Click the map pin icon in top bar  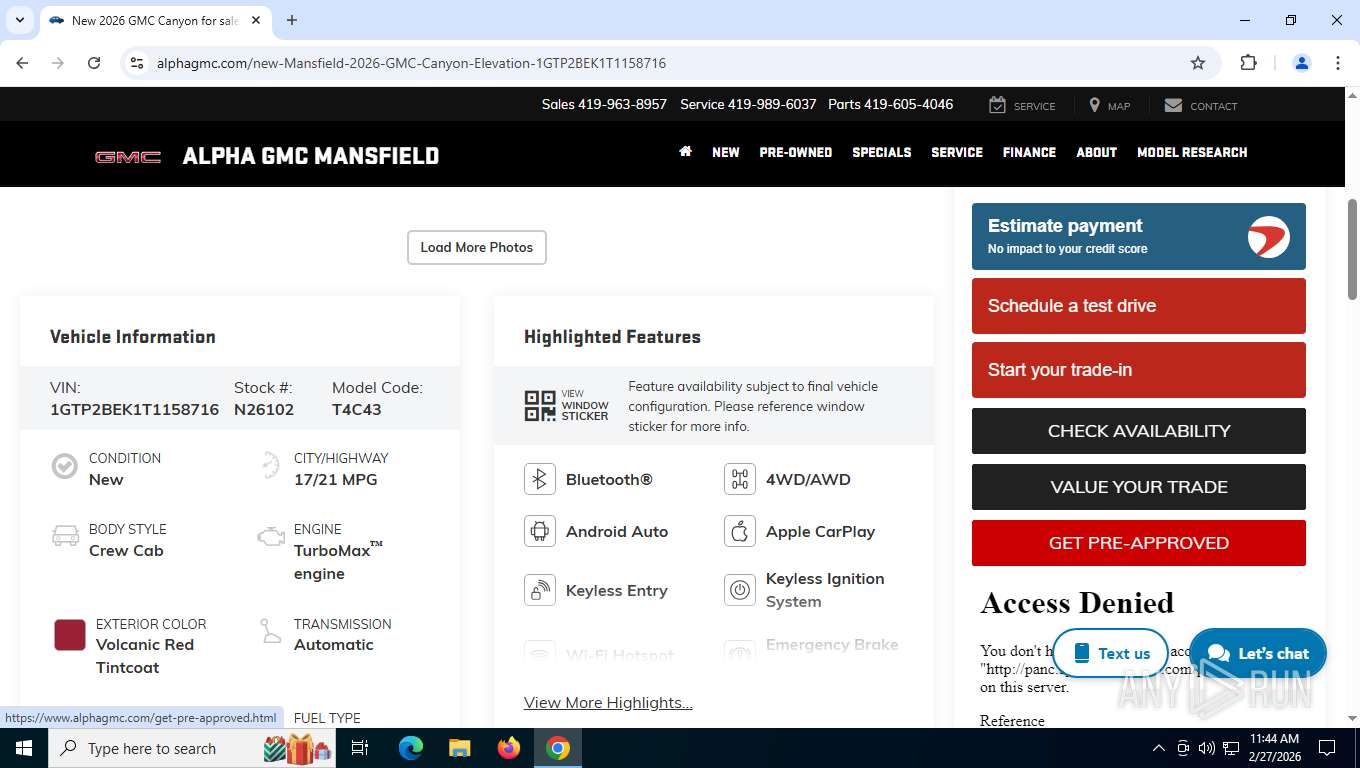pos(1095,105)
